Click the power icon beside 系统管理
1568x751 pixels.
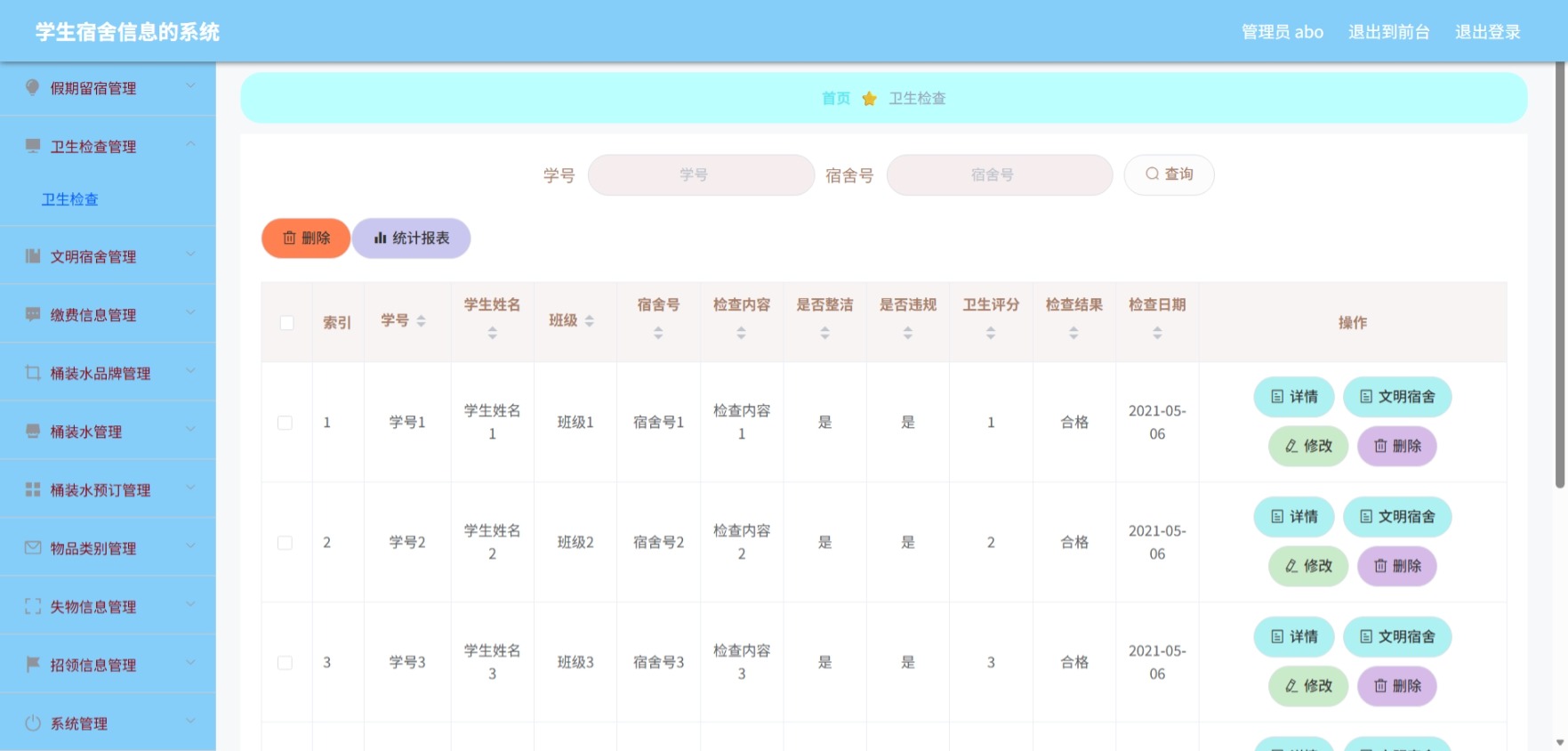click(33, 723)
